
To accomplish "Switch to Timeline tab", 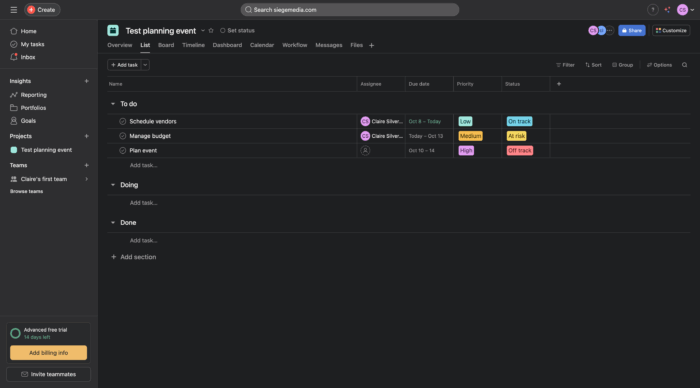I will (x=193, y=45).
